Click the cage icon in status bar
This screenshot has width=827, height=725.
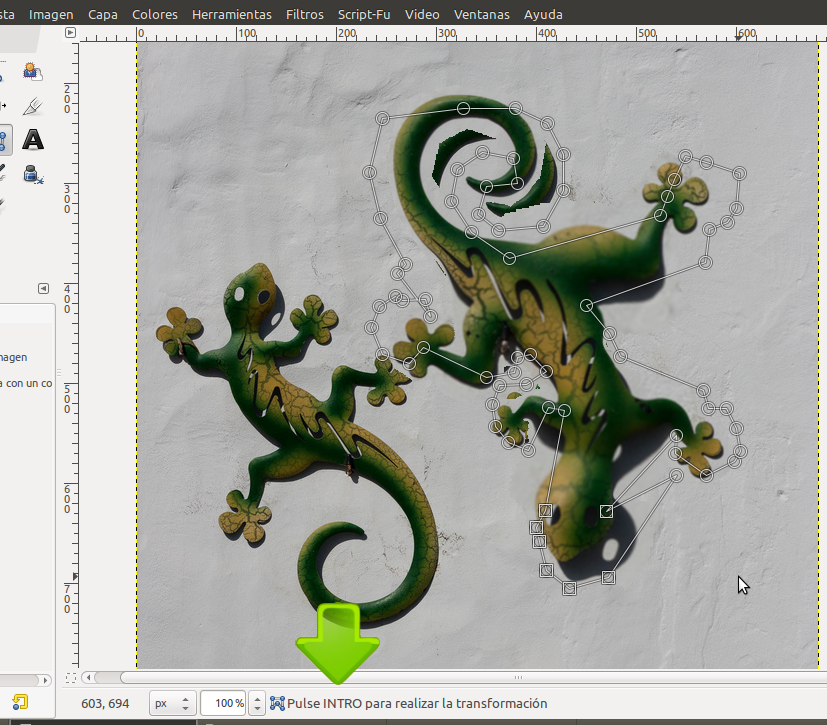pyautogui.click(x=277, y=703)
